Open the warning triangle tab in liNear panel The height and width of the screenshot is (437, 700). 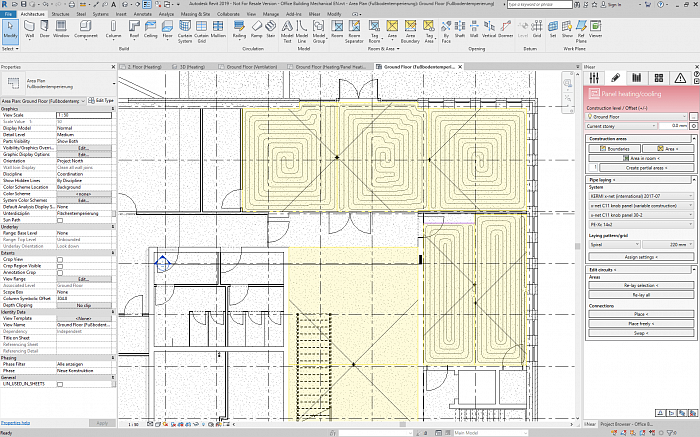[680, 78]
